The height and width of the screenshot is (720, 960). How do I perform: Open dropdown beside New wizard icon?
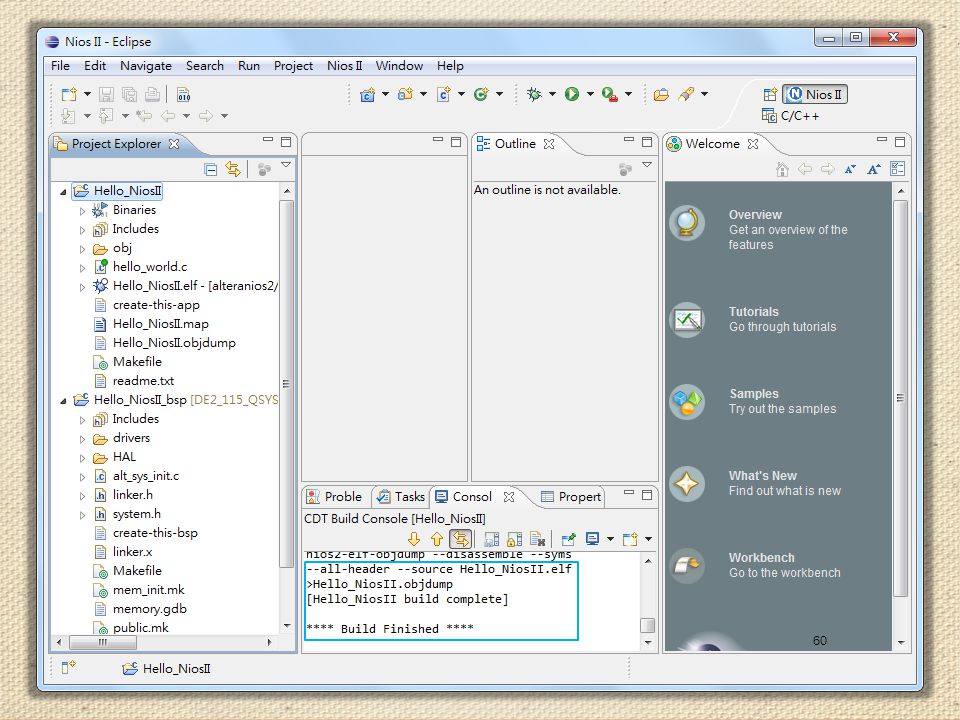tap(87, 94)
